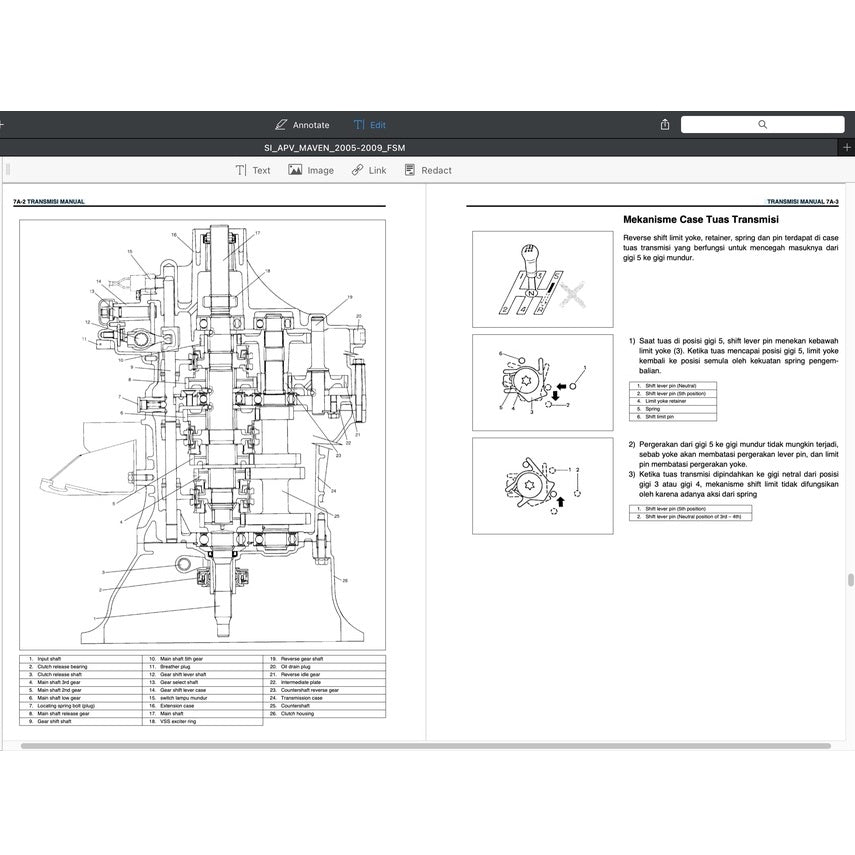Click the magnifier icon in the search bar
This screenshot has width=855, height=855.
pyautogui.click(x=763, y=124)
